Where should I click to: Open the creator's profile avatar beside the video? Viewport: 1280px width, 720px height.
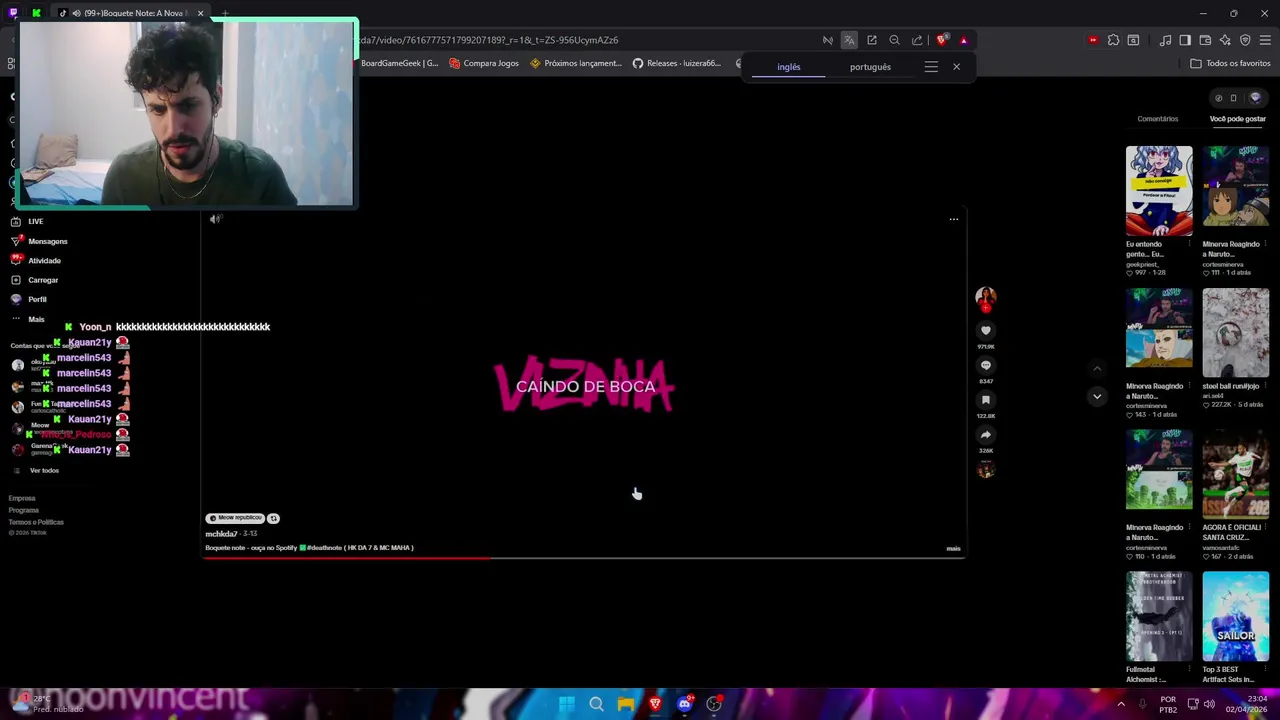(x=985, y=297)
